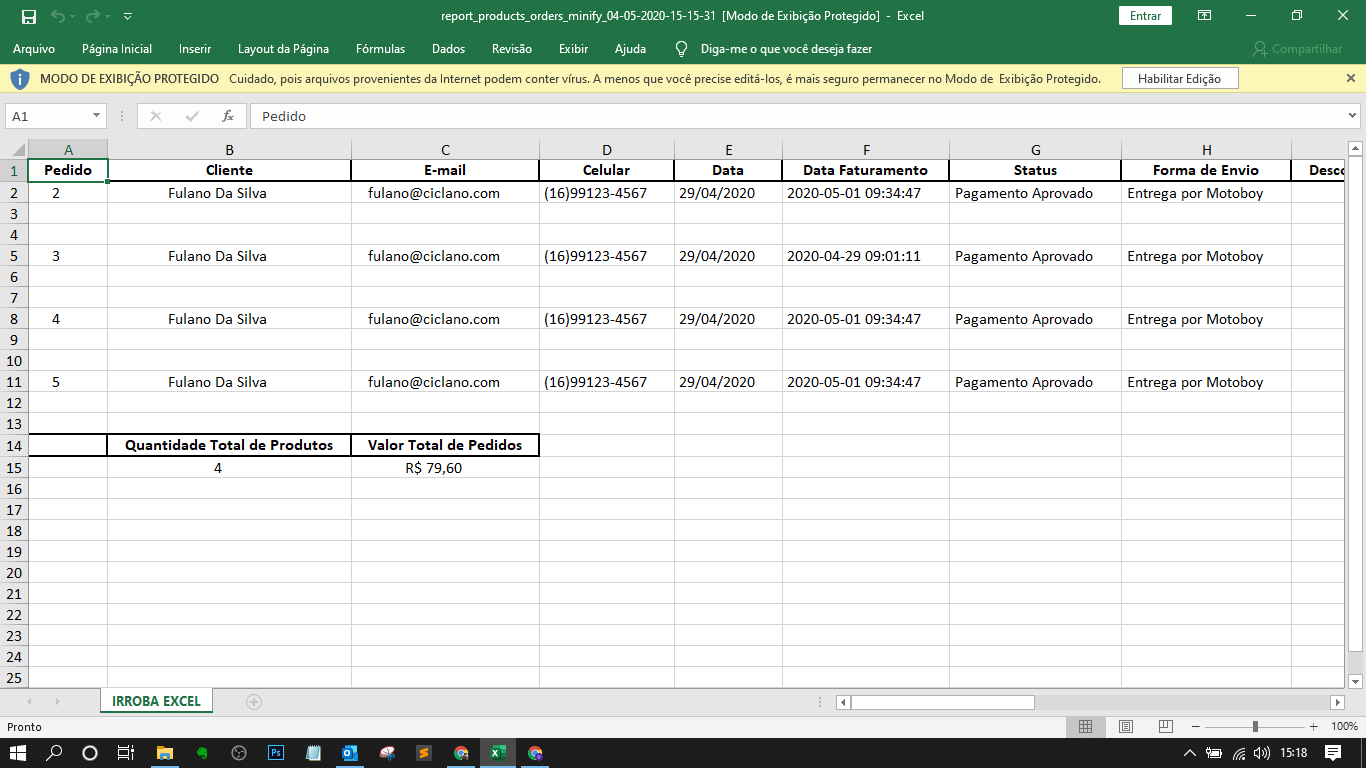Click the lightbulb Tell me icon

682,48
